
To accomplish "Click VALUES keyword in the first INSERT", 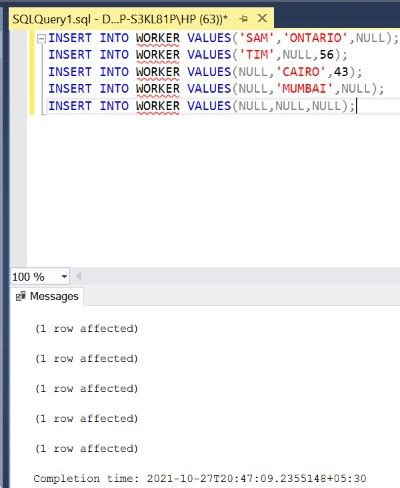I will click(209, 38).
